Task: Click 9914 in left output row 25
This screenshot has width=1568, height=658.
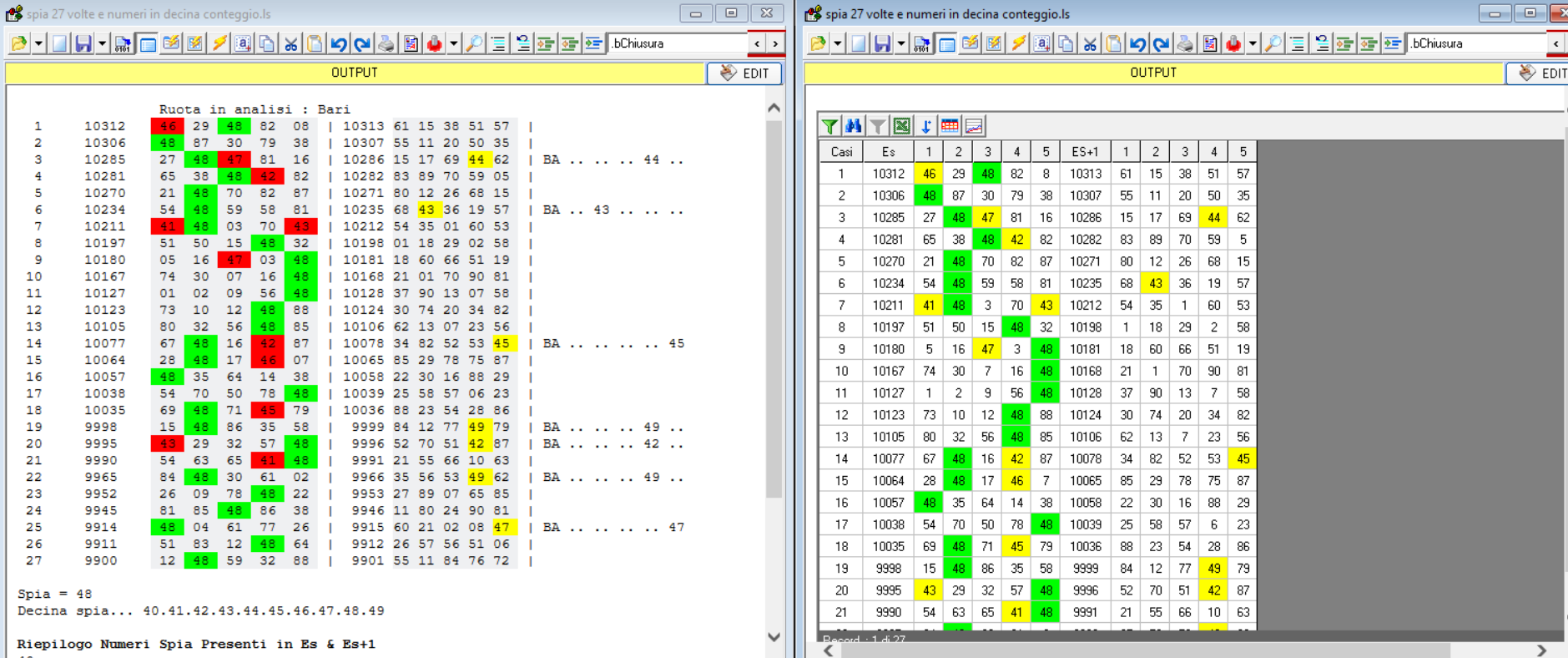Action: tap(100, 527)
